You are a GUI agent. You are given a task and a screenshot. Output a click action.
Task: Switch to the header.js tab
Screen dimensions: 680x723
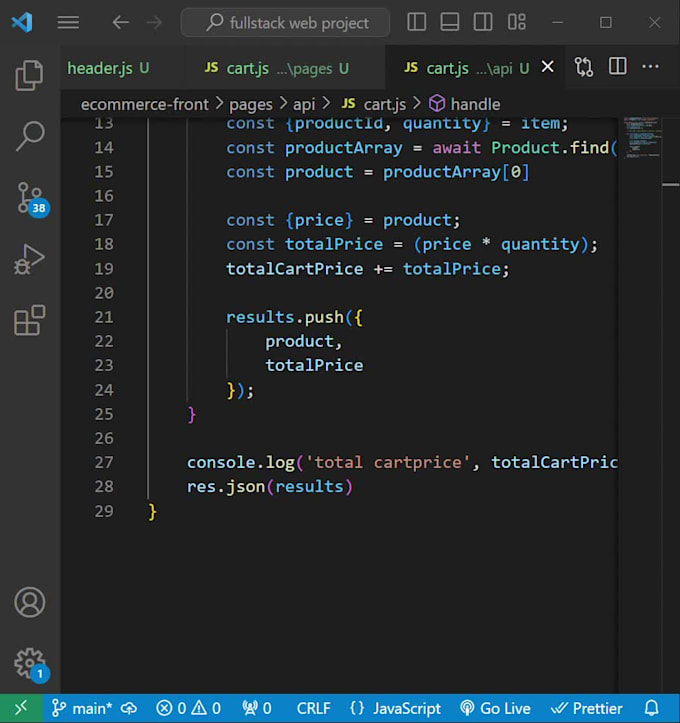point(108,68)
